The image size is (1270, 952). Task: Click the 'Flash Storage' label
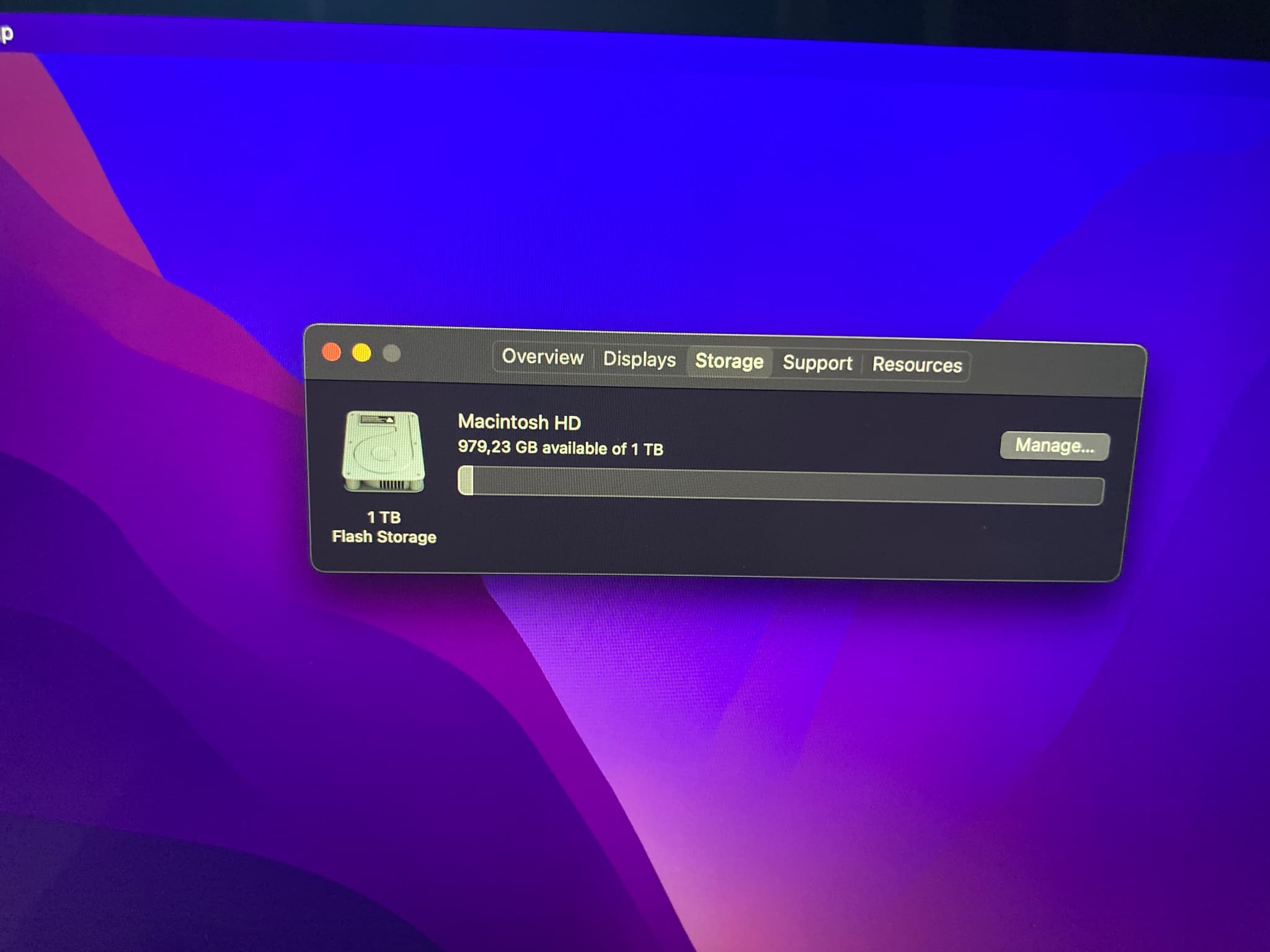tap(384, 537)
